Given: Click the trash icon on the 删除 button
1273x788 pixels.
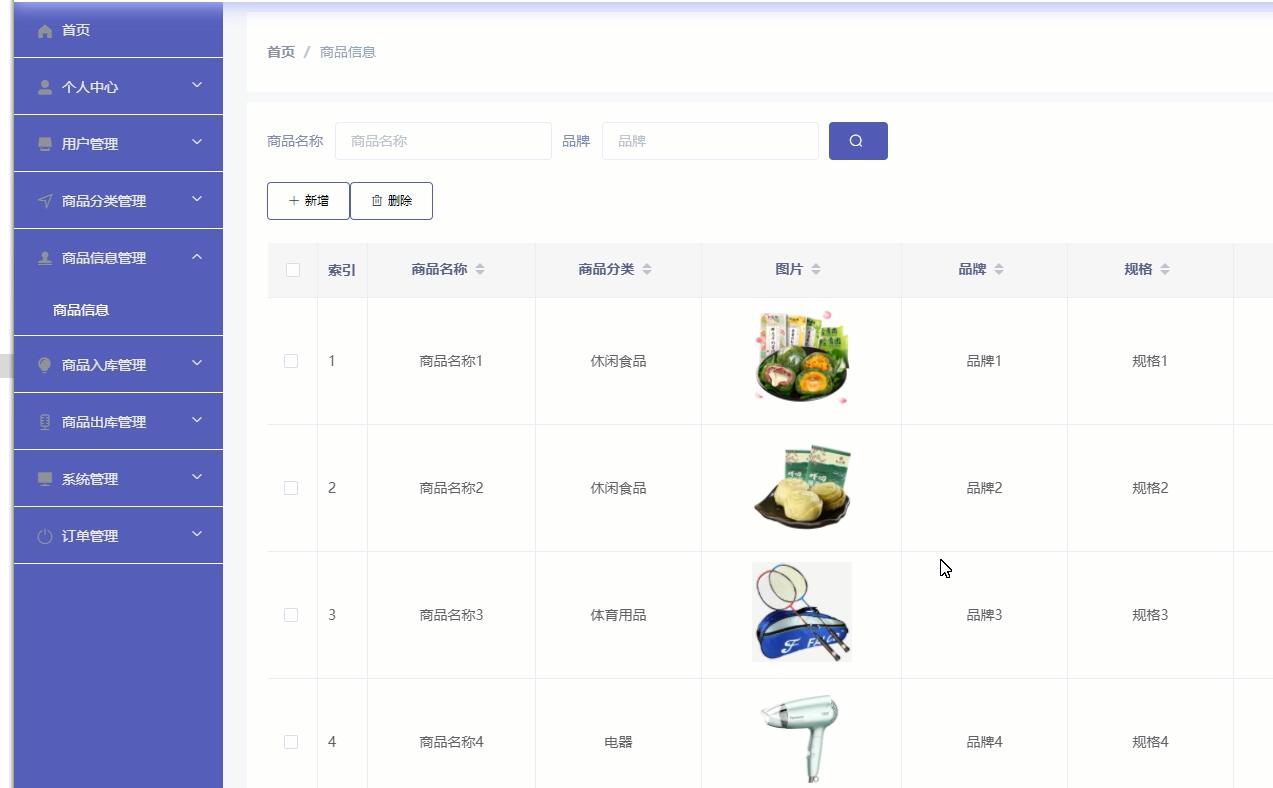Looking at the screenshot, I should 375,200.
